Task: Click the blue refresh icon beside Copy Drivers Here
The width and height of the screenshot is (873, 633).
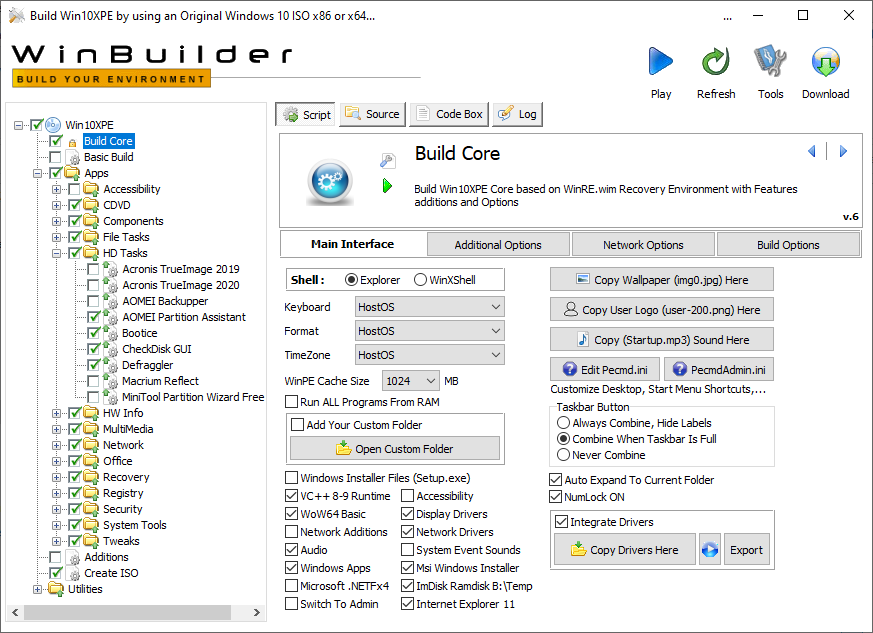Action: [710, 549]
